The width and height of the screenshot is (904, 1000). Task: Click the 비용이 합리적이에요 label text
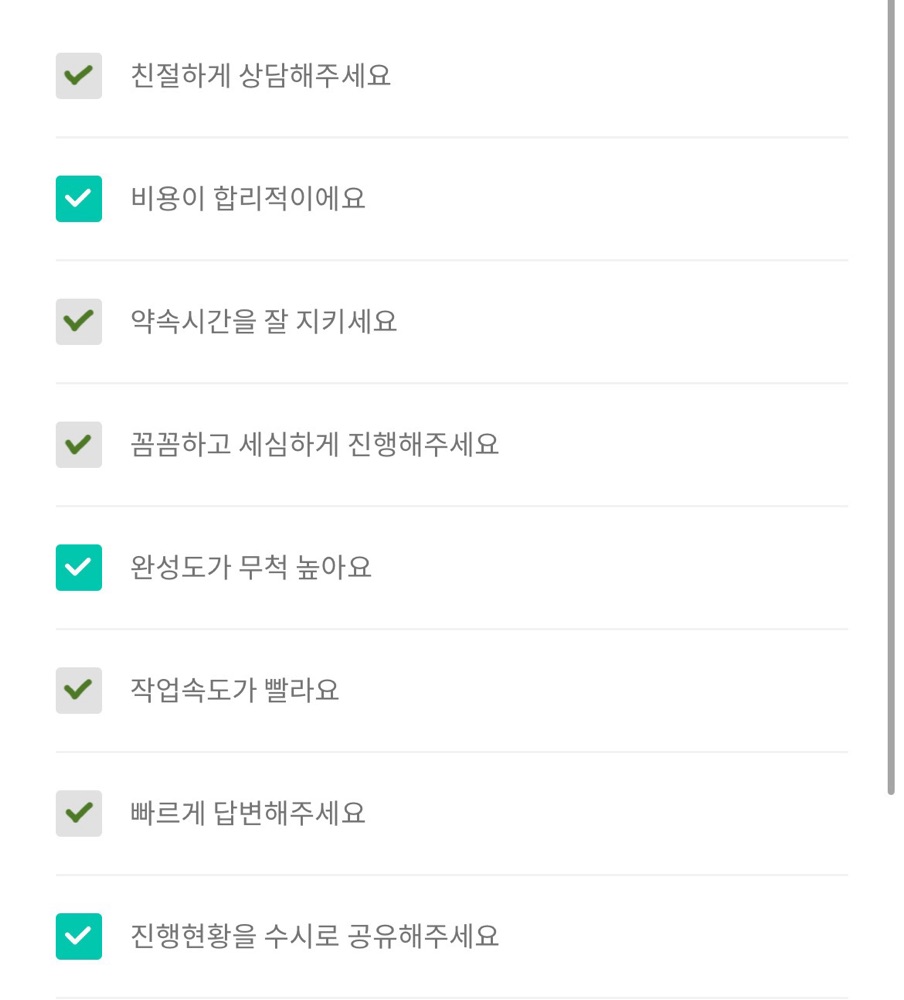pyautogui.click(x=248, y=199)
